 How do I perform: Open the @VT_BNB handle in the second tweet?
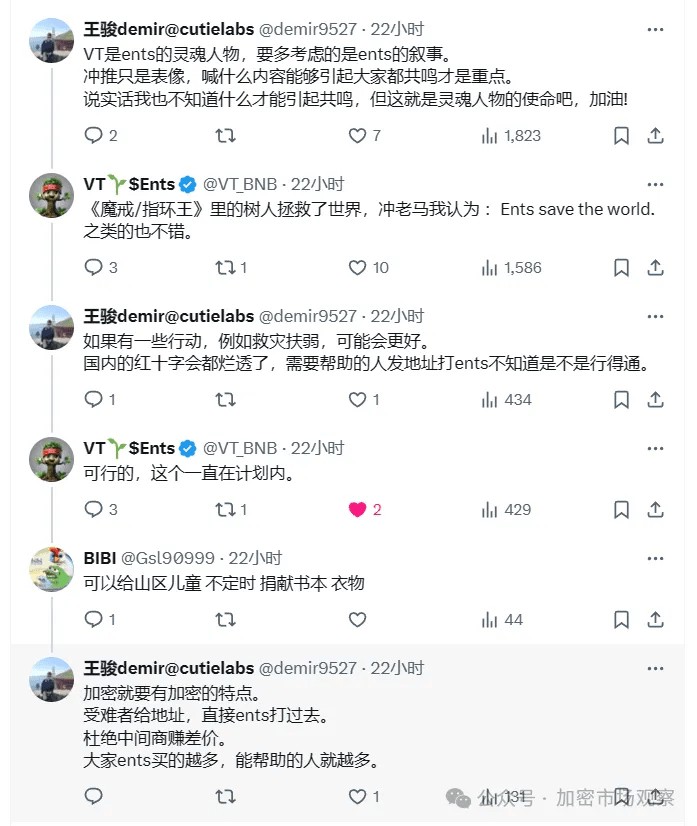[x=240, y=184]
